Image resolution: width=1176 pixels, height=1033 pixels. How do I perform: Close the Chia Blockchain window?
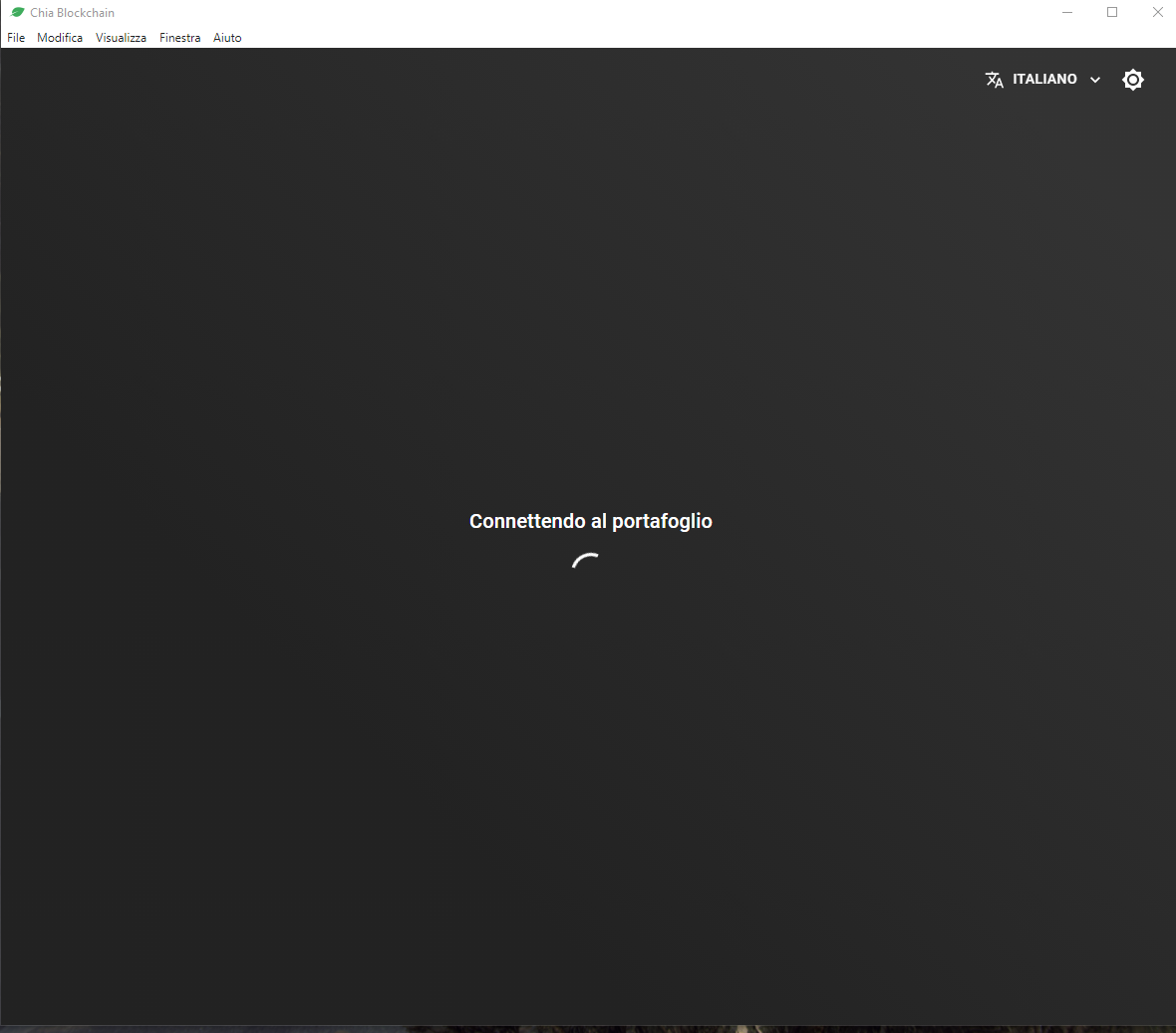click(1157, 12)
